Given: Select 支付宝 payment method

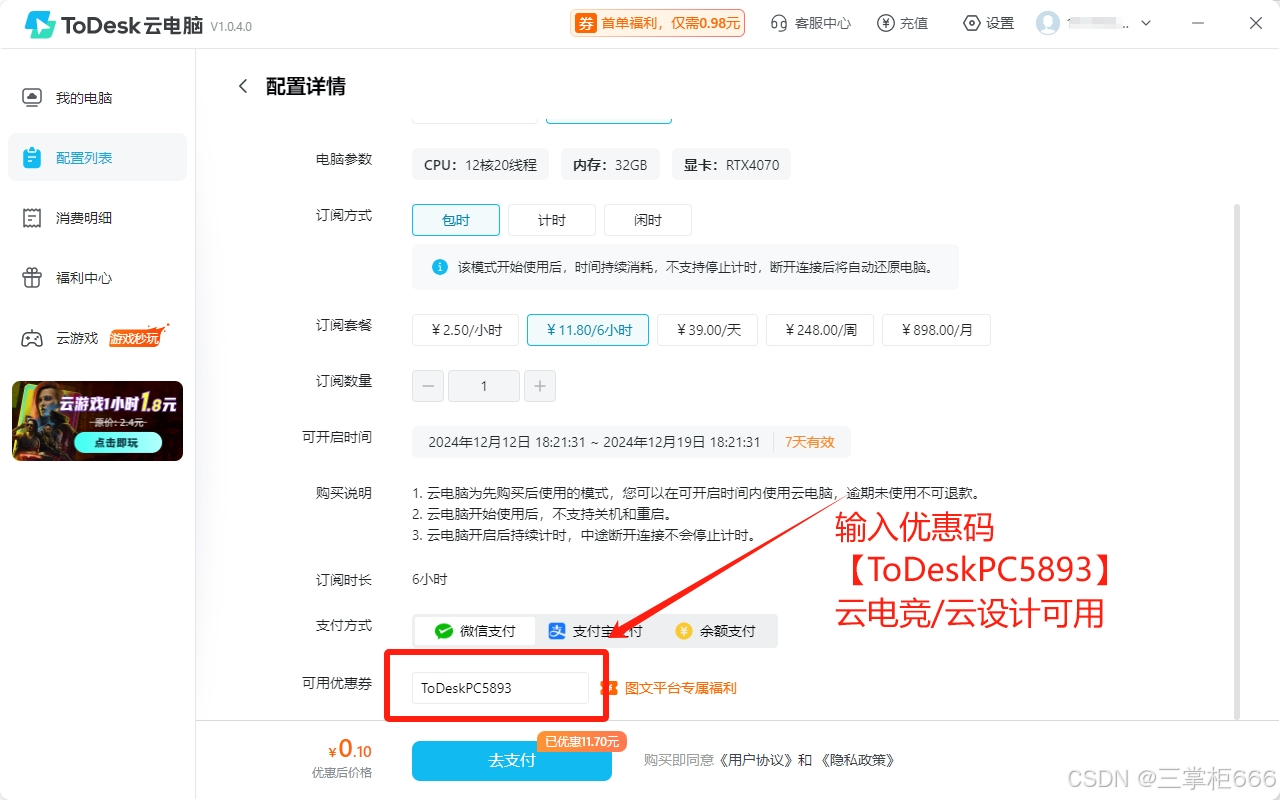Looking at the screenshot, I should click(x=595, y=631).
